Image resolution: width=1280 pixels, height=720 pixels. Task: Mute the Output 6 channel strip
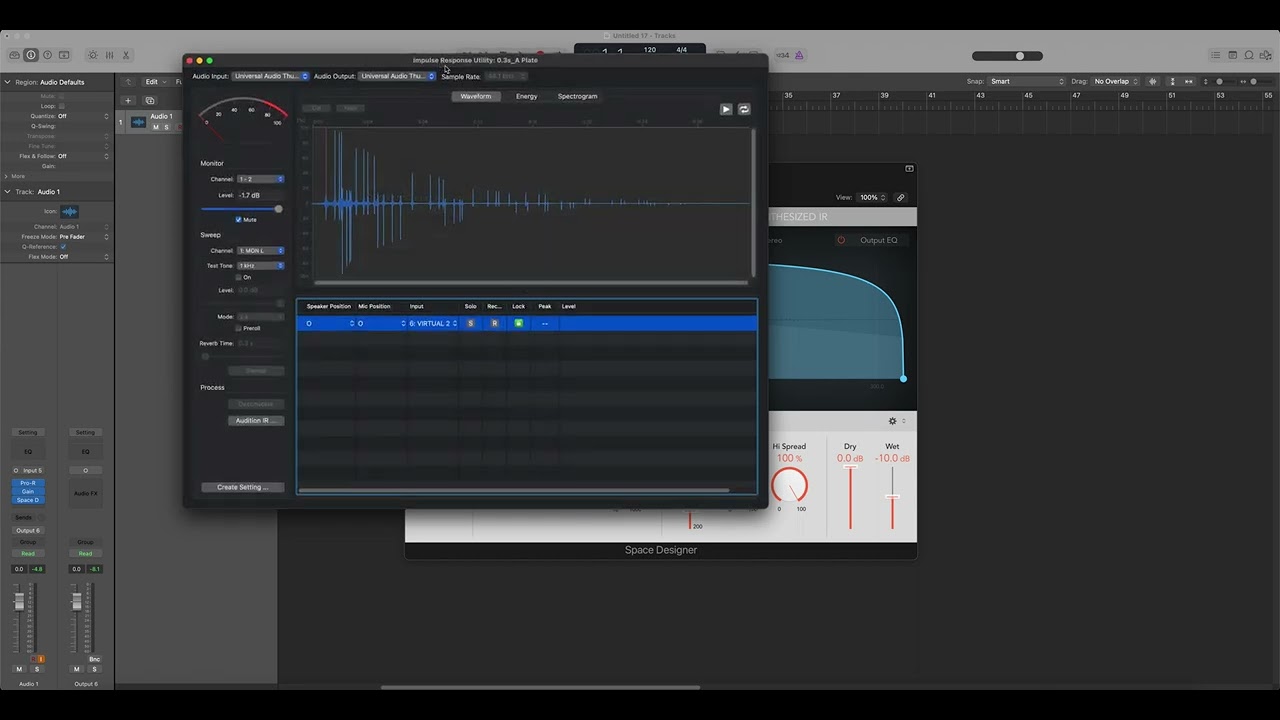(76, 669)
